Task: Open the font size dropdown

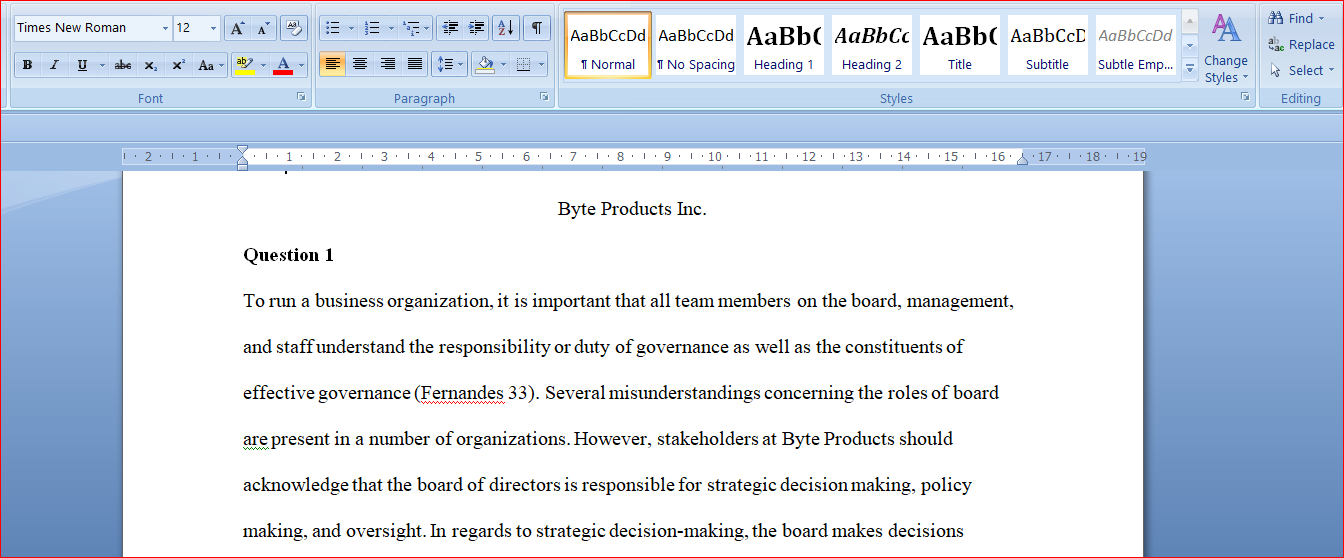Action: click(x=213, y=28)
